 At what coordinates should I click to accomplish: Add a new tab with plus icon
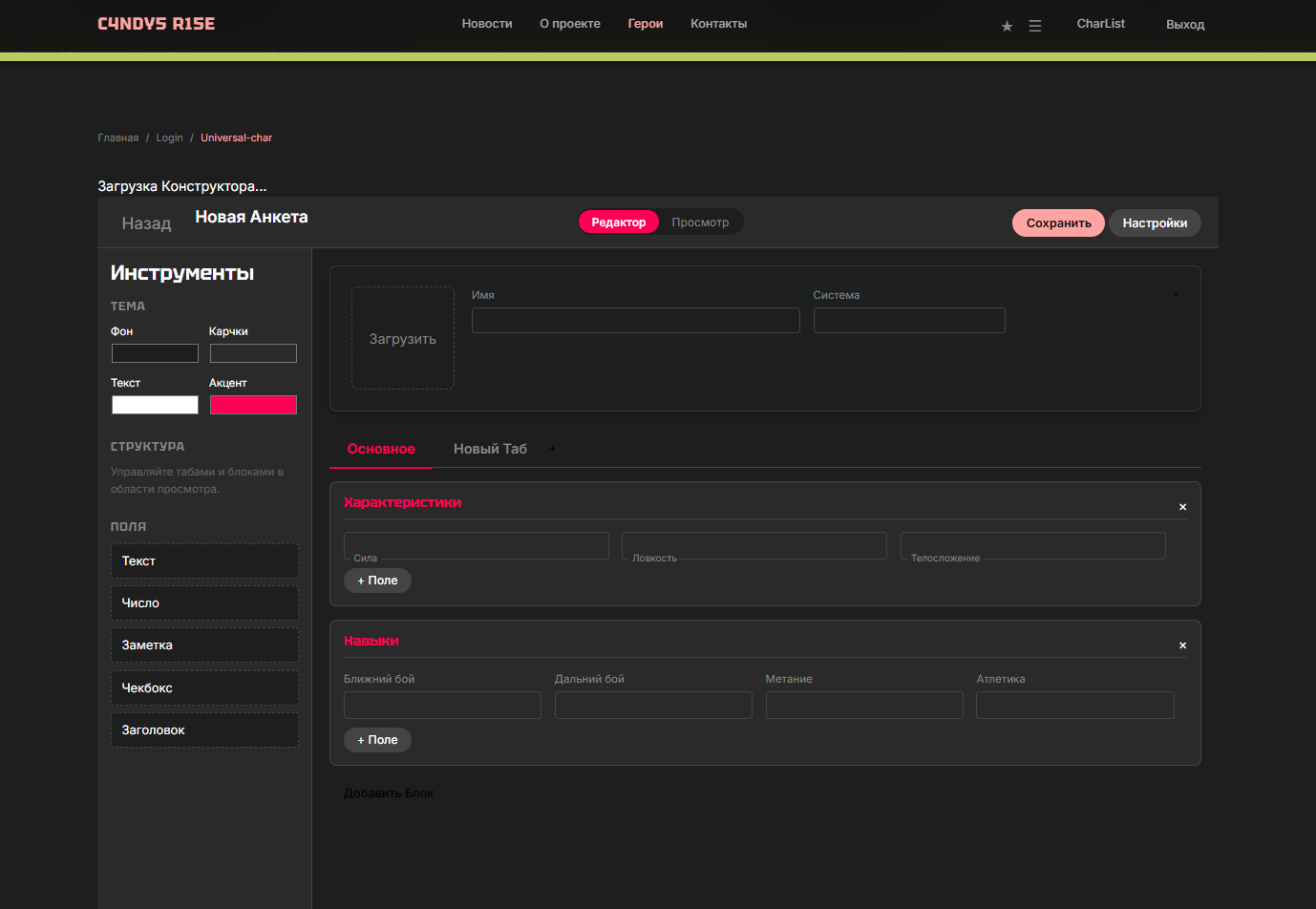coord(552,448)
